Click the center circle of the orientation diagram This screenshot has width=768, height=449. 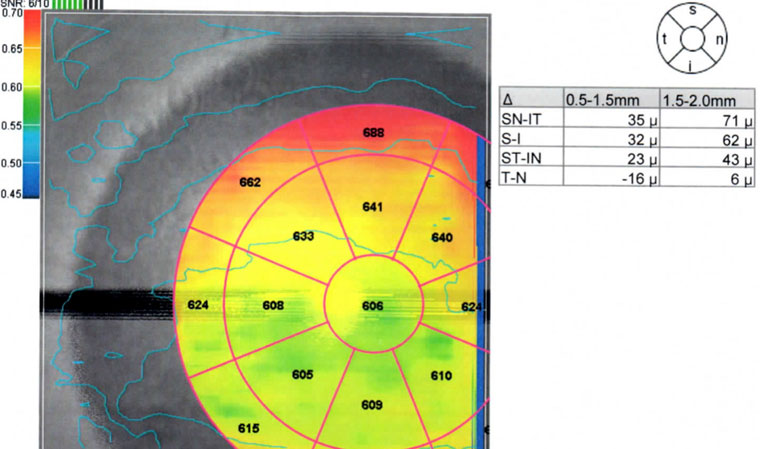pos(693,38)
